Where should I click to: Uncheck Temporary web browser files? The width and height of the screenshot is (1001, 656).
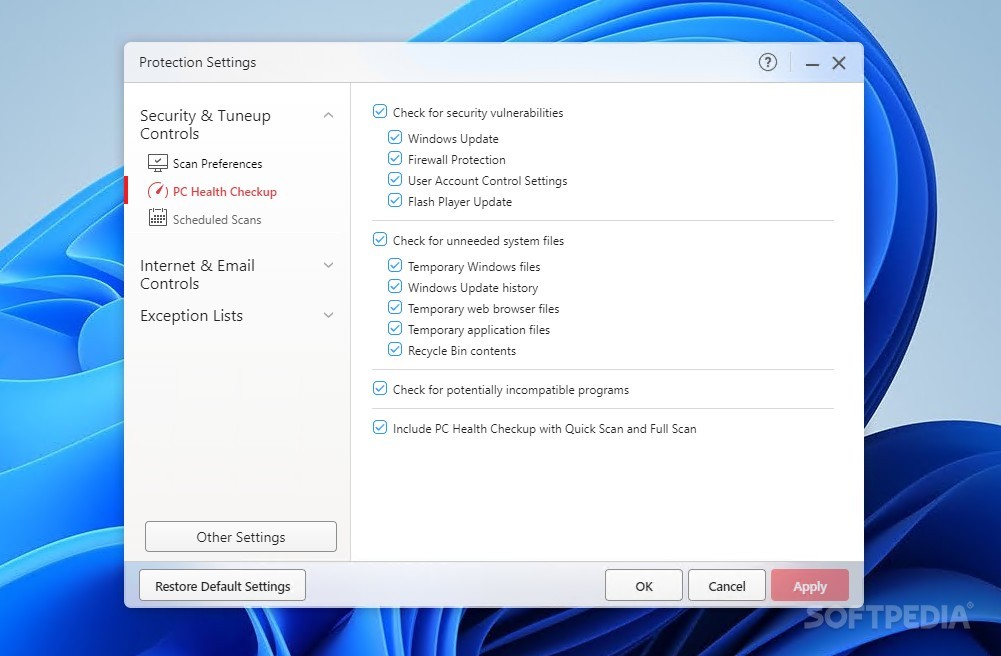coord(395,308)
